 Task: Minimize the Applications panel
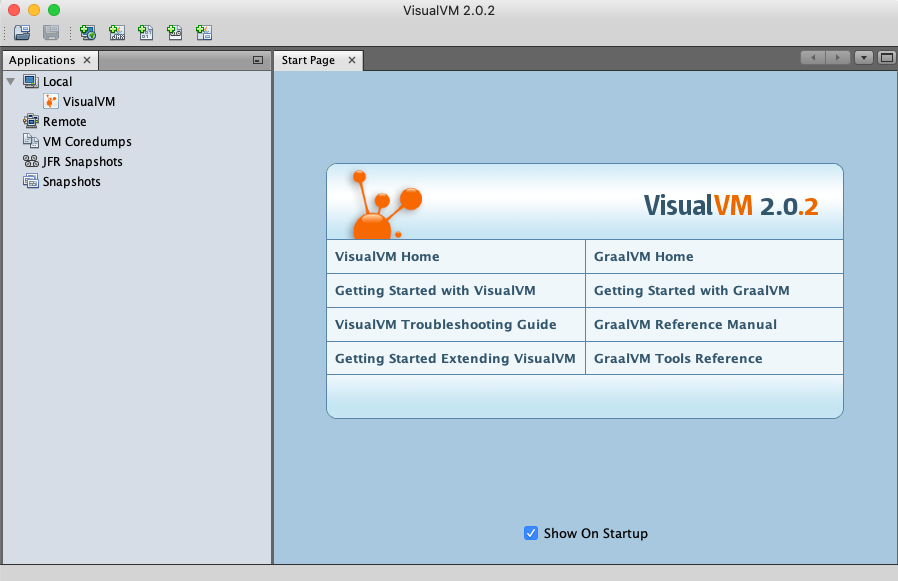[258, 60]
